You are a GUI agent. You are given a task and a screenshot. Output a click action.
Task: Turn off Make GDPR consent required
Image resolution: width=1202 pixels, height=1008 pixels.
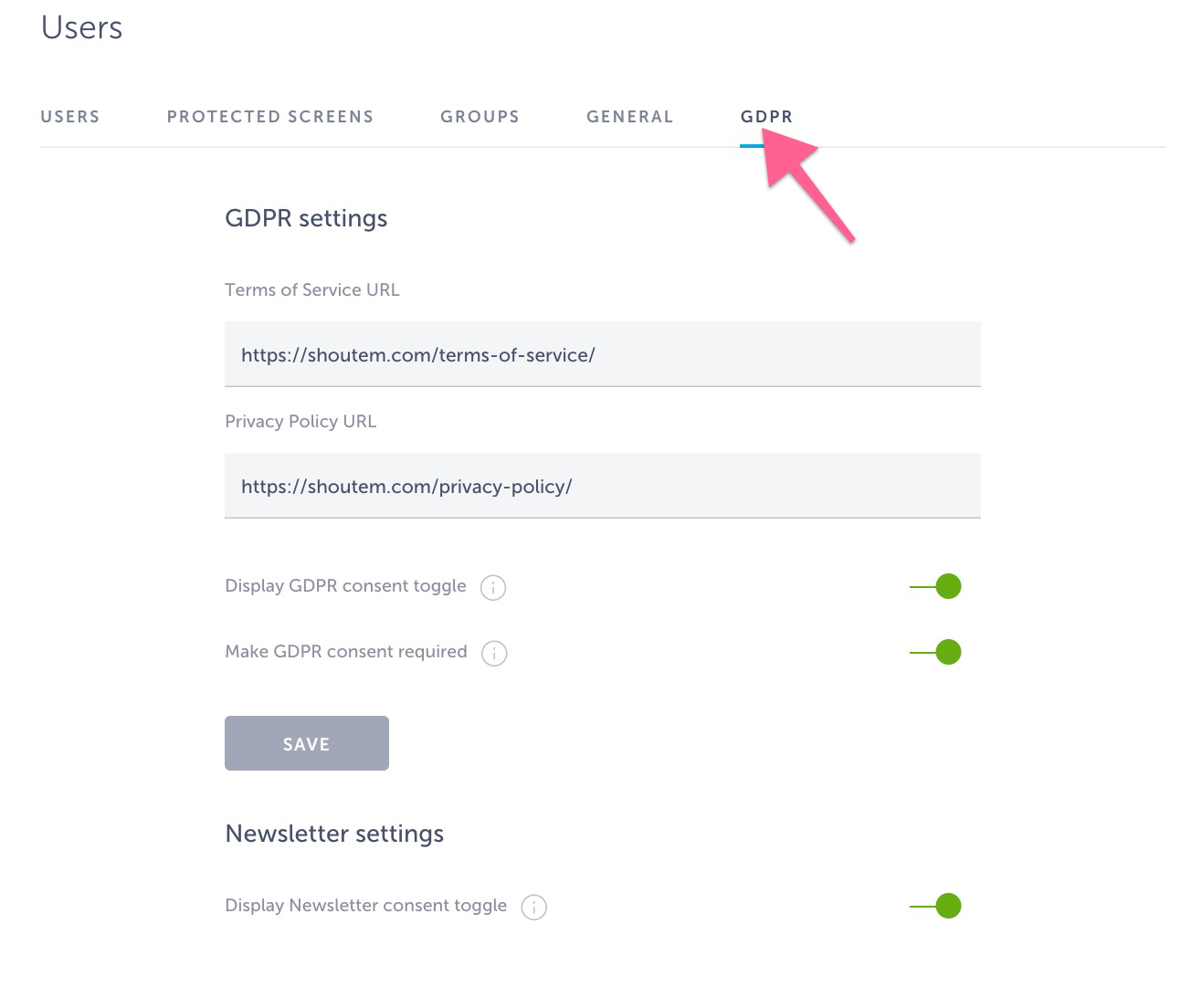click(935, 651)
